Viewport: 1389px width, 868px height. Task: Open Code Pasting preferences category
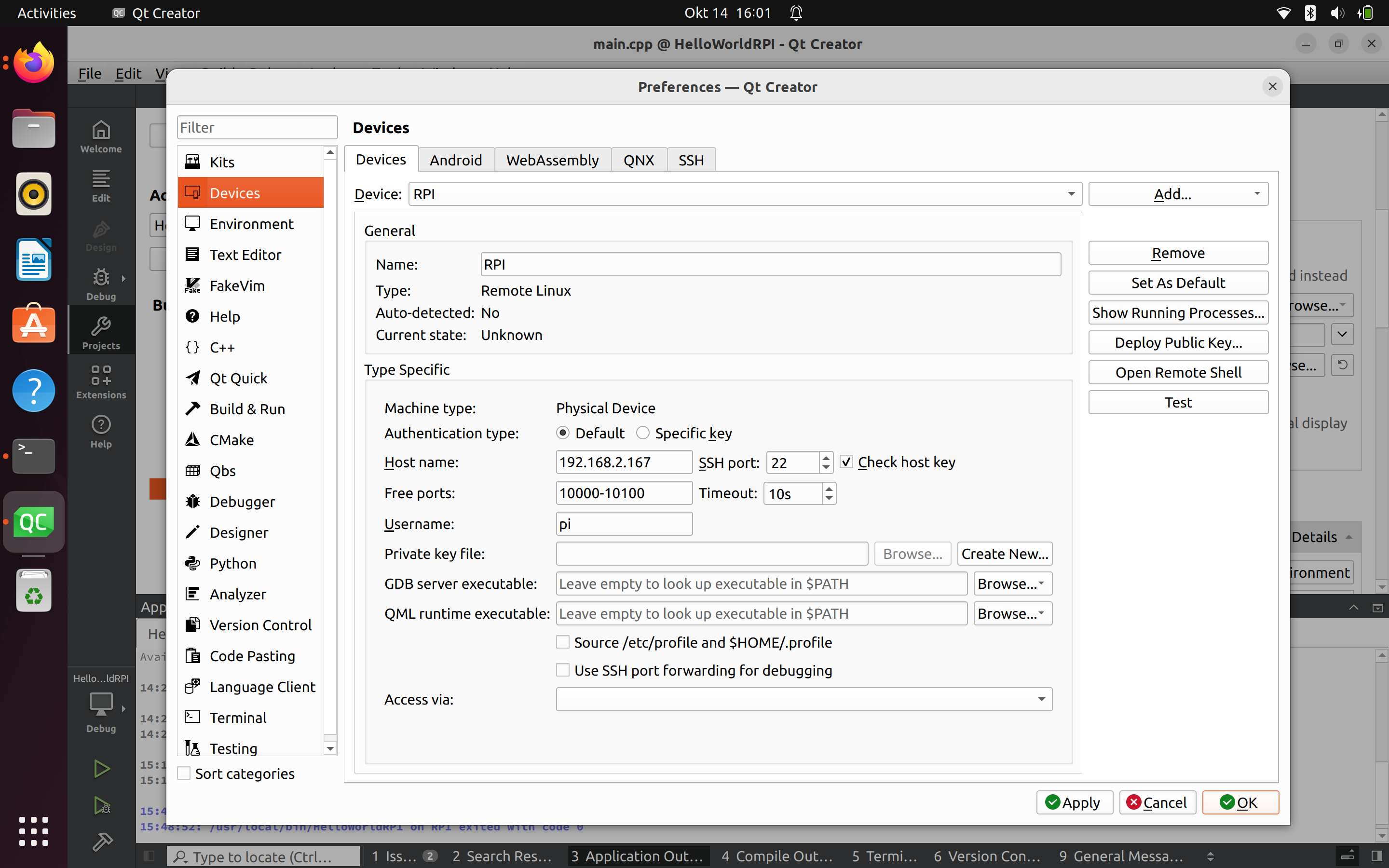pos(251,656)
